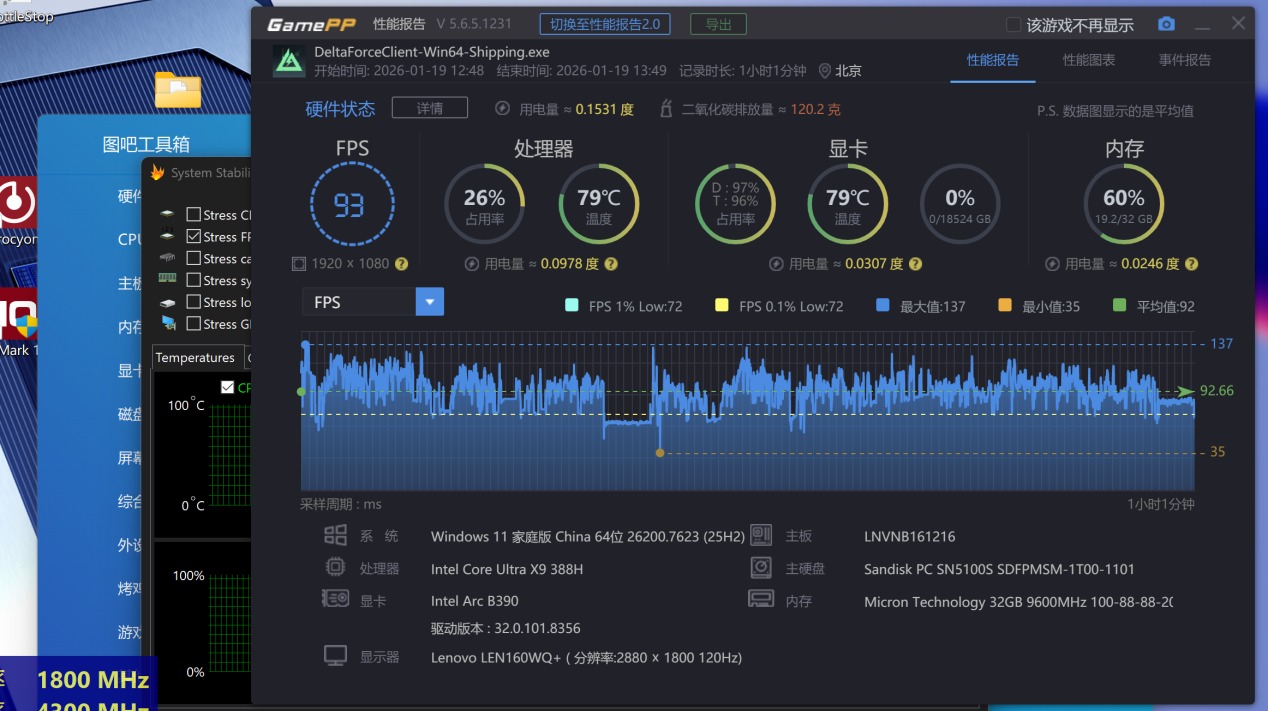The height and width of the screenshot is (711, 1268).
Task: Click the location pin icon beside 北京
Action: (825, 71)
